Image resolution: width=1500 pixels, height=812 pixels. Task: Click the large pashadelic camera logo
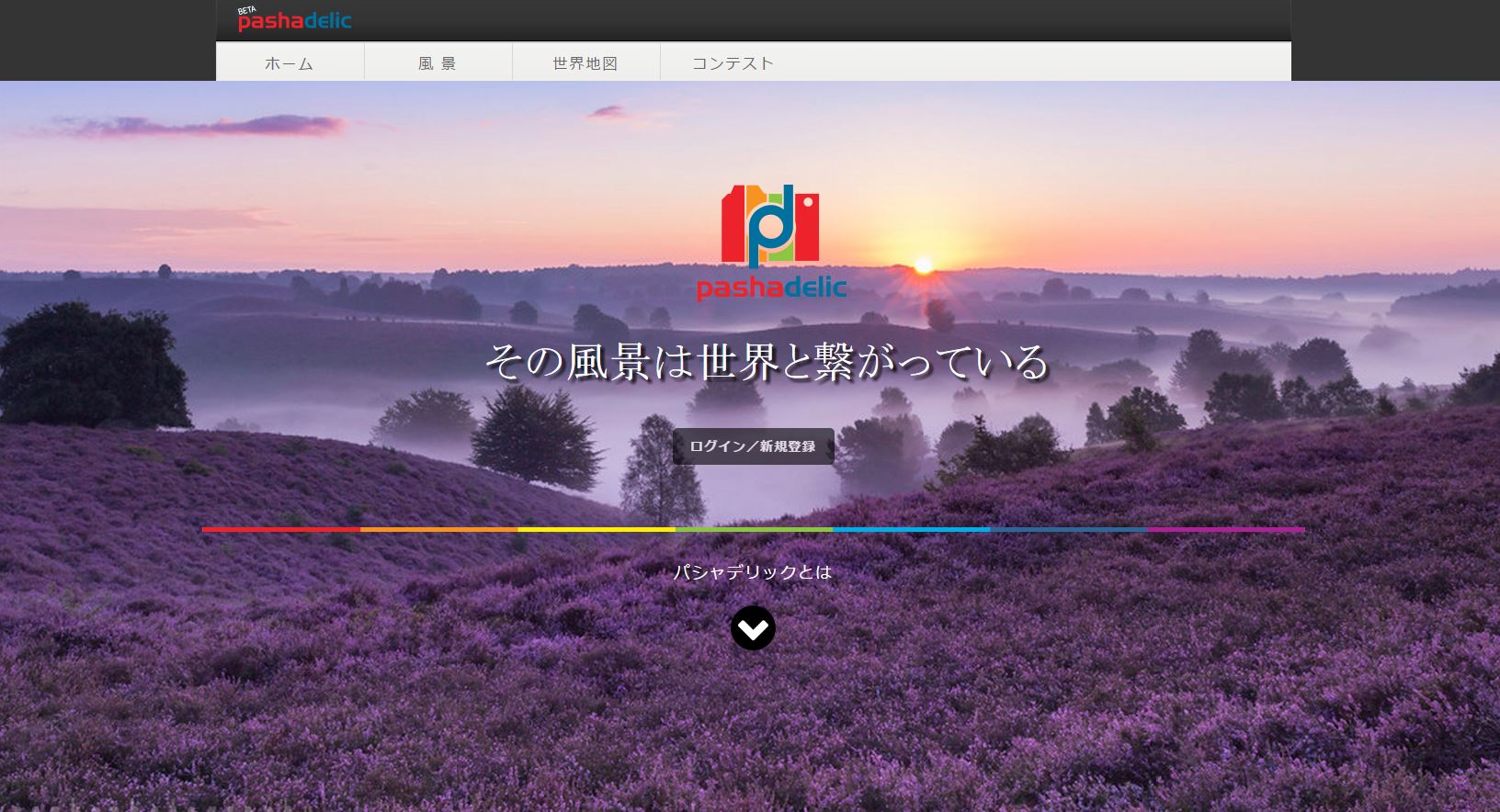[x=770, y=242]
